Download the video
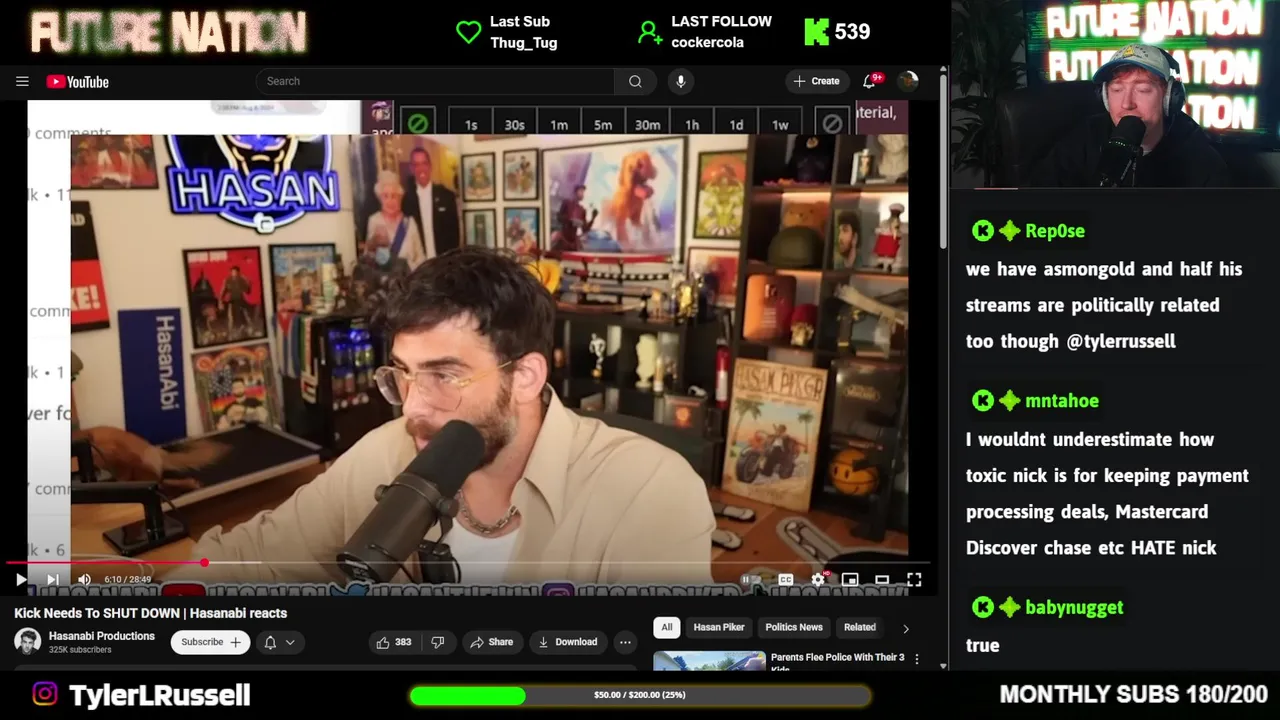This screenshot has width=1280, height=720. coord(567,642)
